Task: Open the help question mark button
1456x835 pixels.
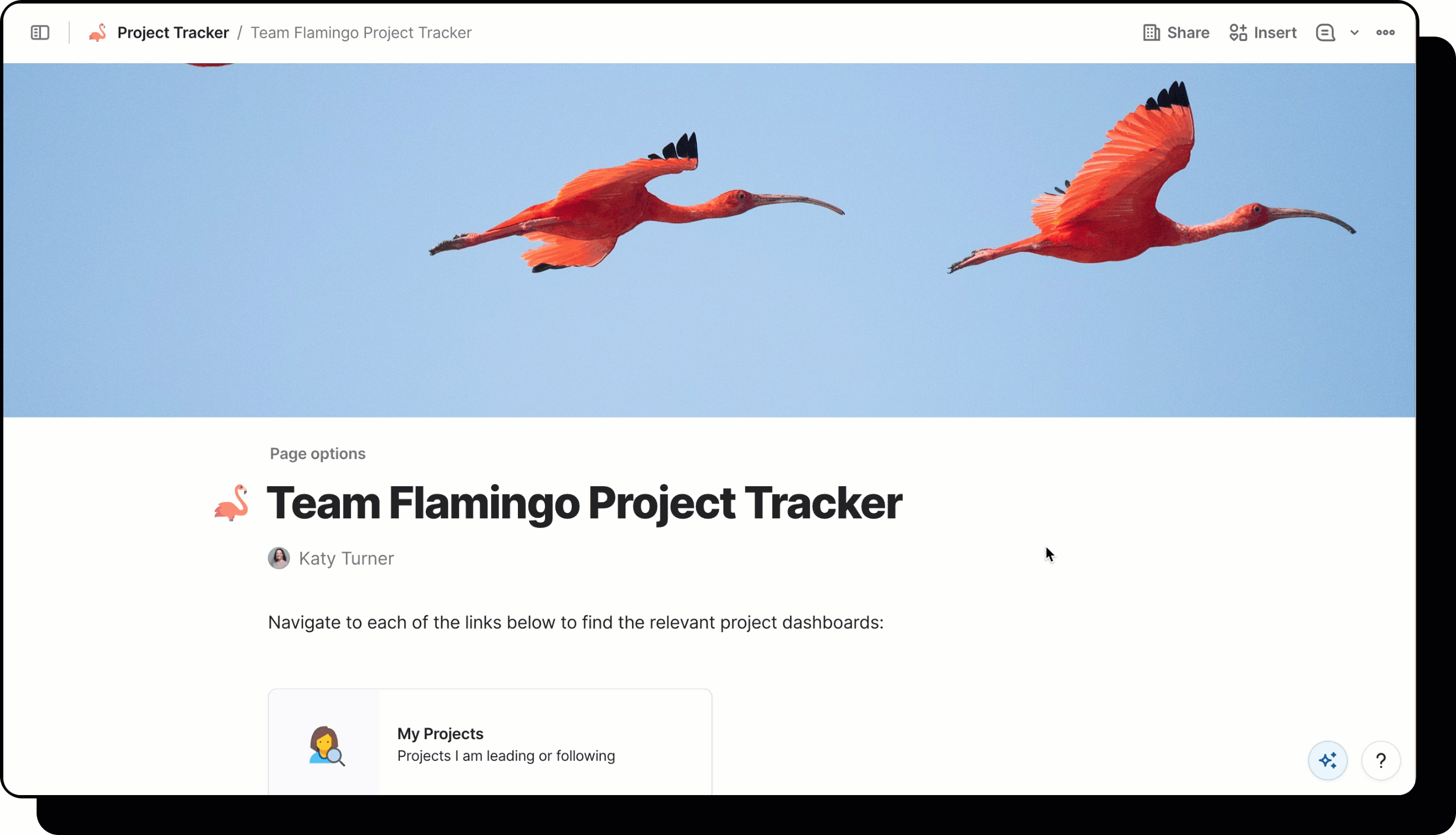Action: (x=1380, y=761)
